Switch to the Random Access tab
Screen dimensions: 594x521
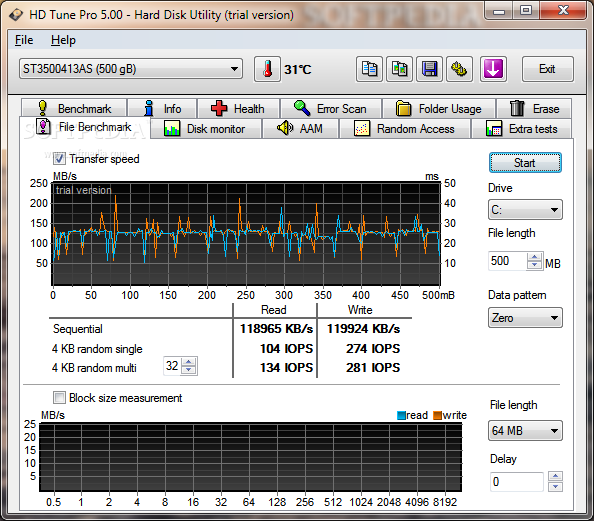pyautogui.click(x=405, y=129)
